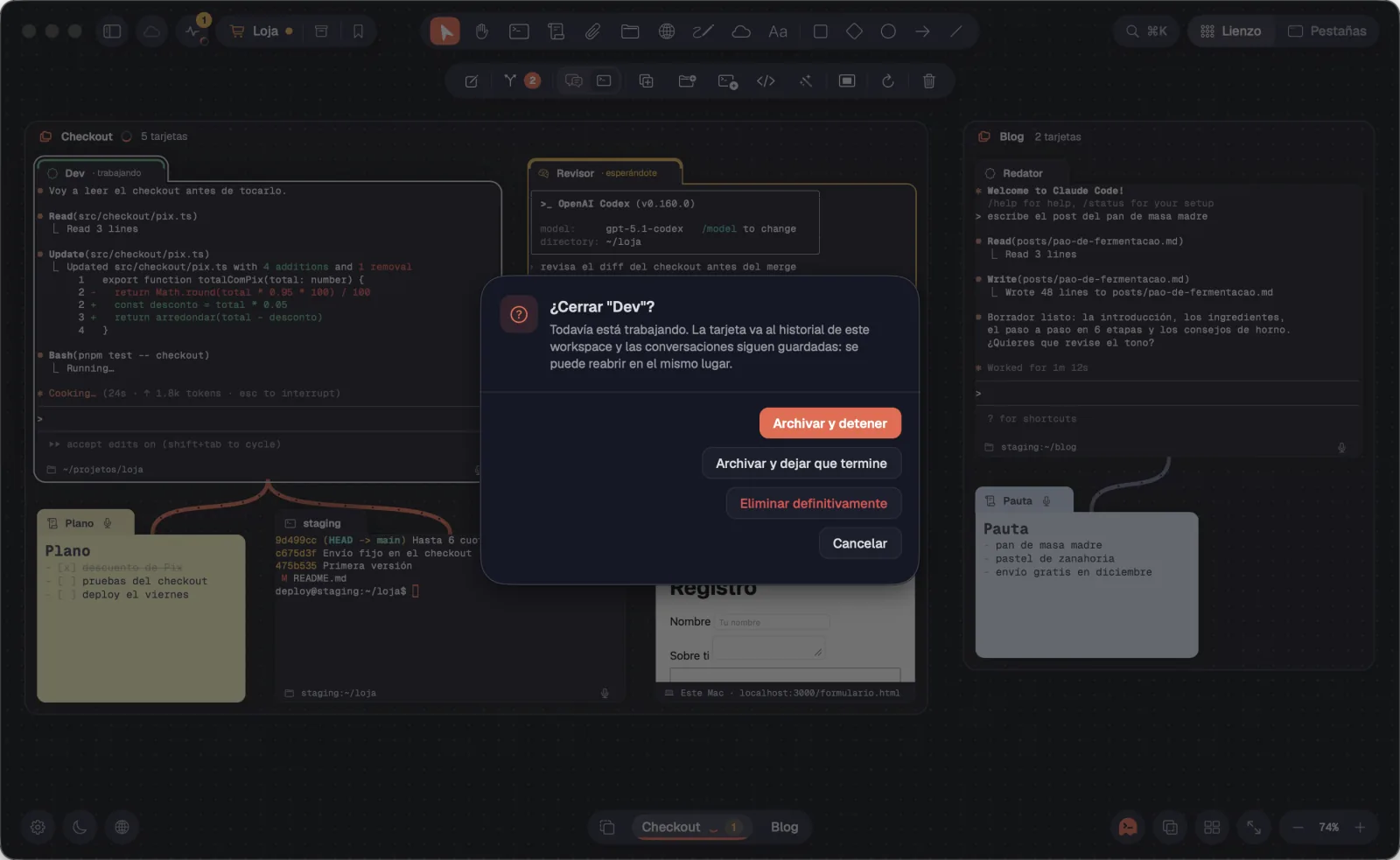
Task: Select the Aa text tool
Action: [x=778, y=31]
